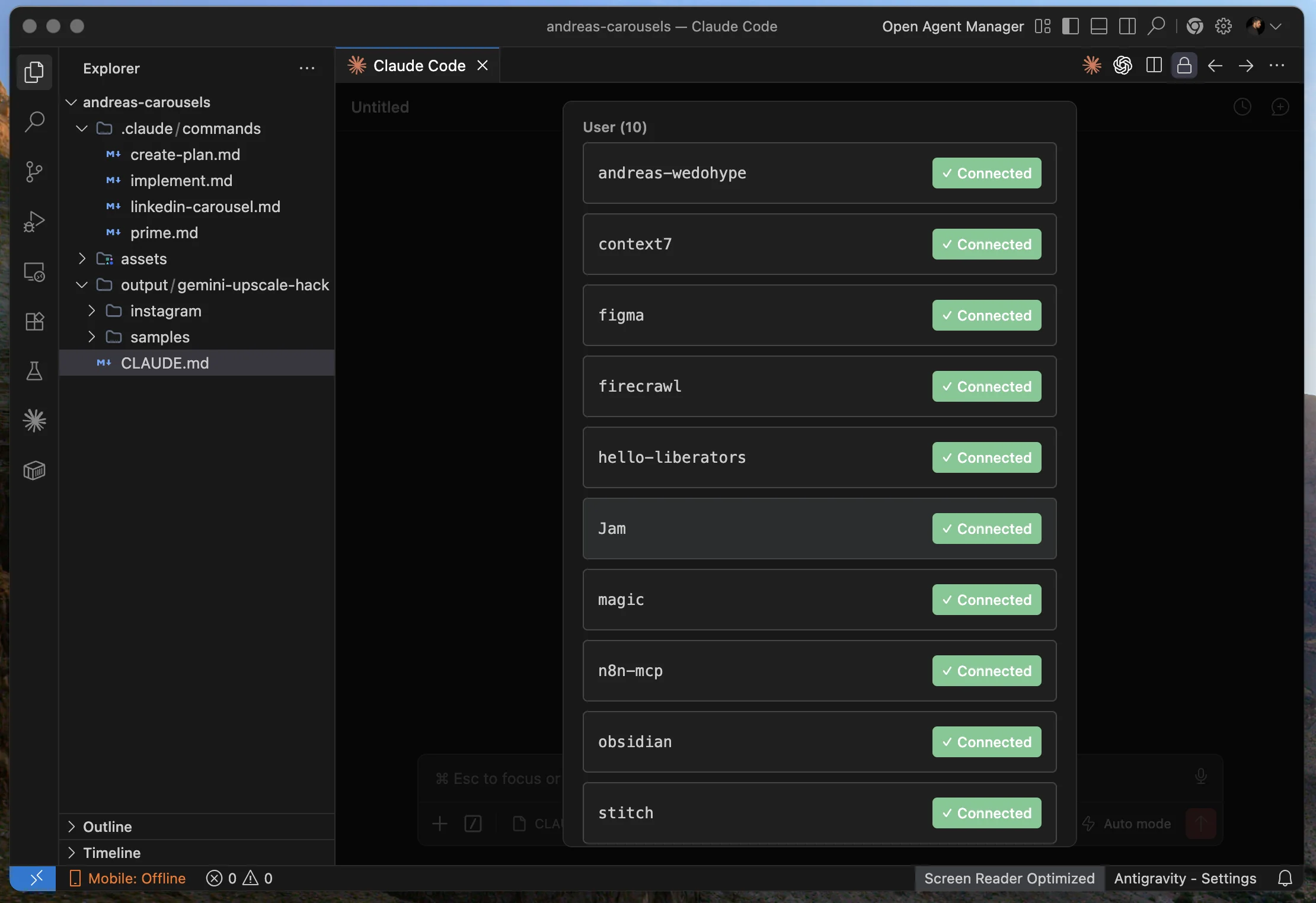Screen dimensions: 1316x903
Task: Open the Claude Code sidebar icon
Action: click(x=34, y=421)
